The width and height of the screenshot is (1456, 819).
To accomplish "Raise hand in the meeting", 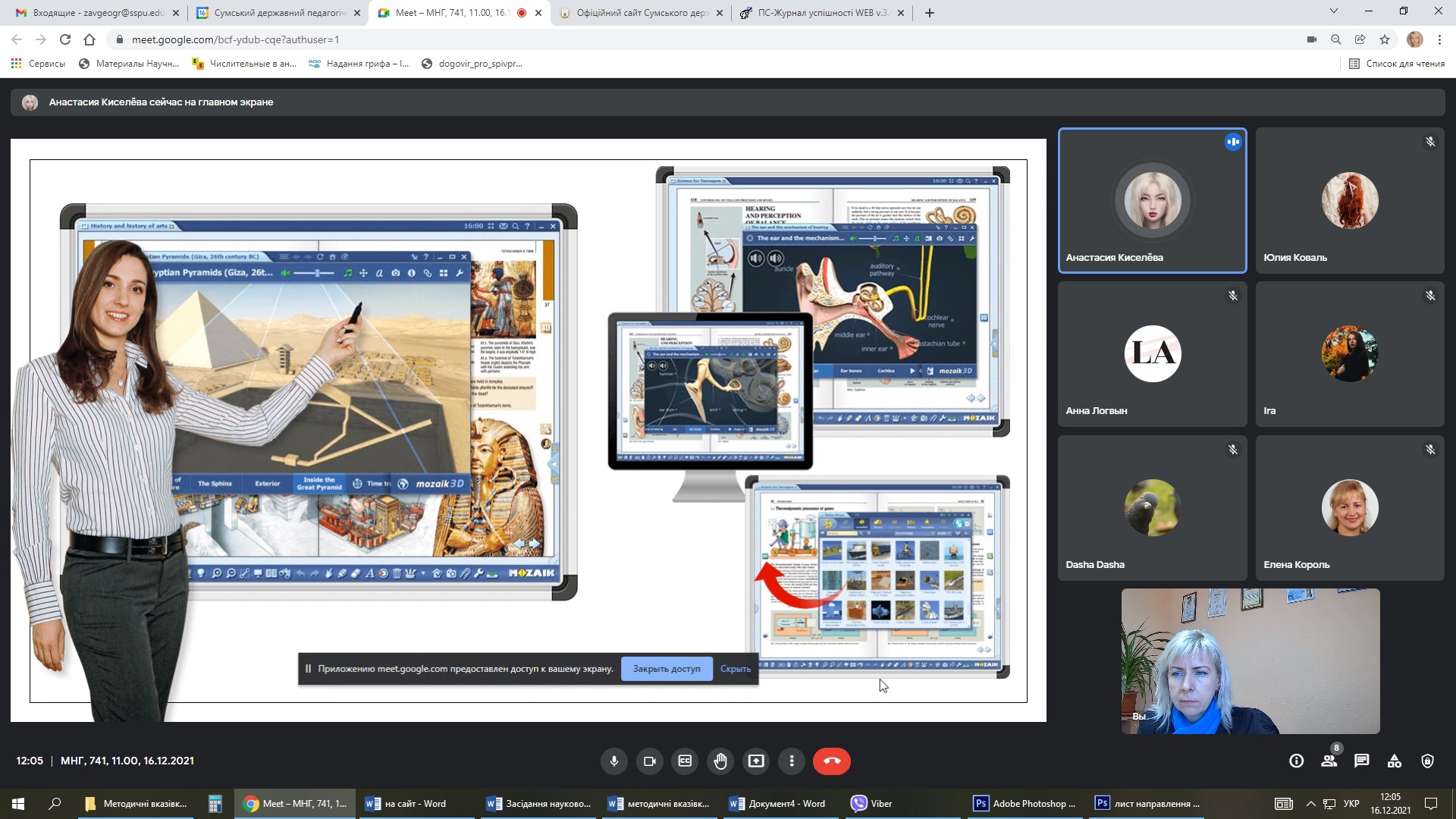I will pos(720,761).
